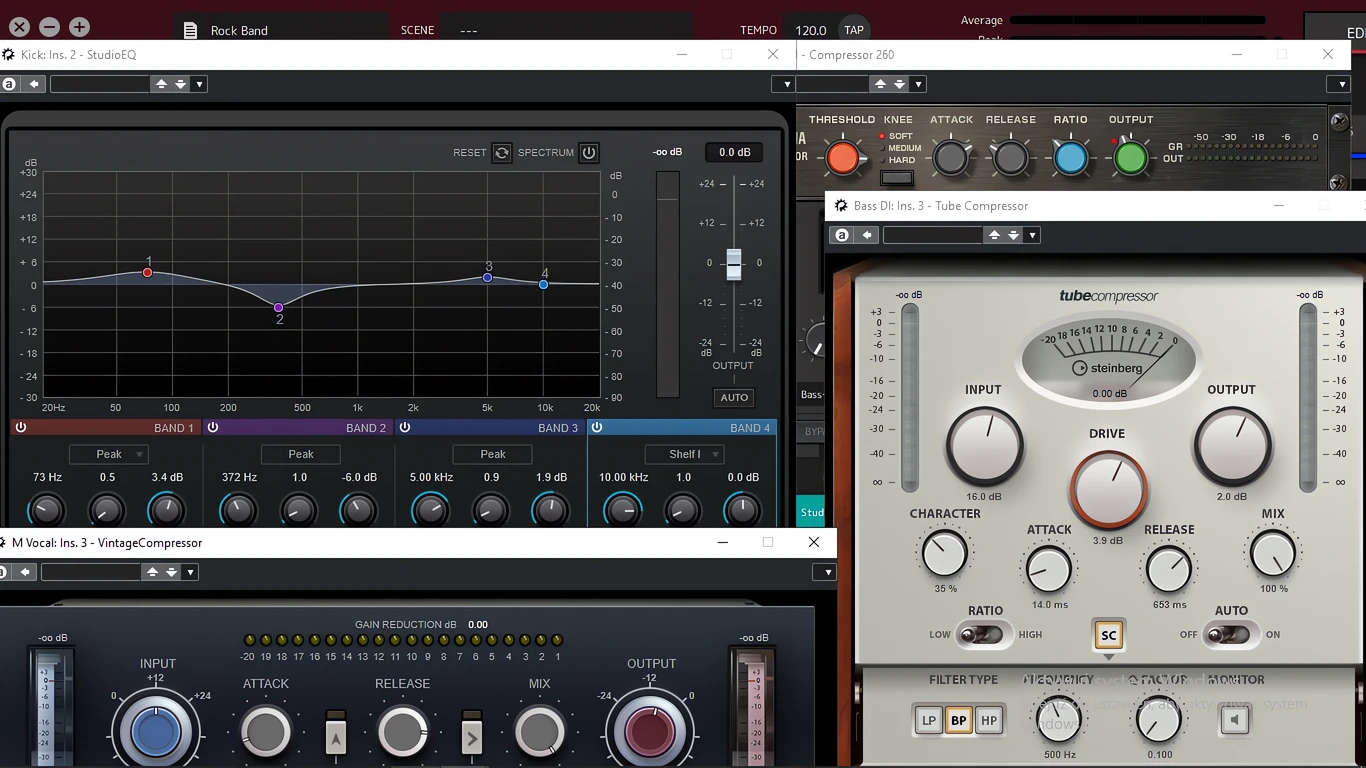Click Tube Compressor Drive knob
This screenshot has width=1366, height=768.
(x=1107, y=489)
